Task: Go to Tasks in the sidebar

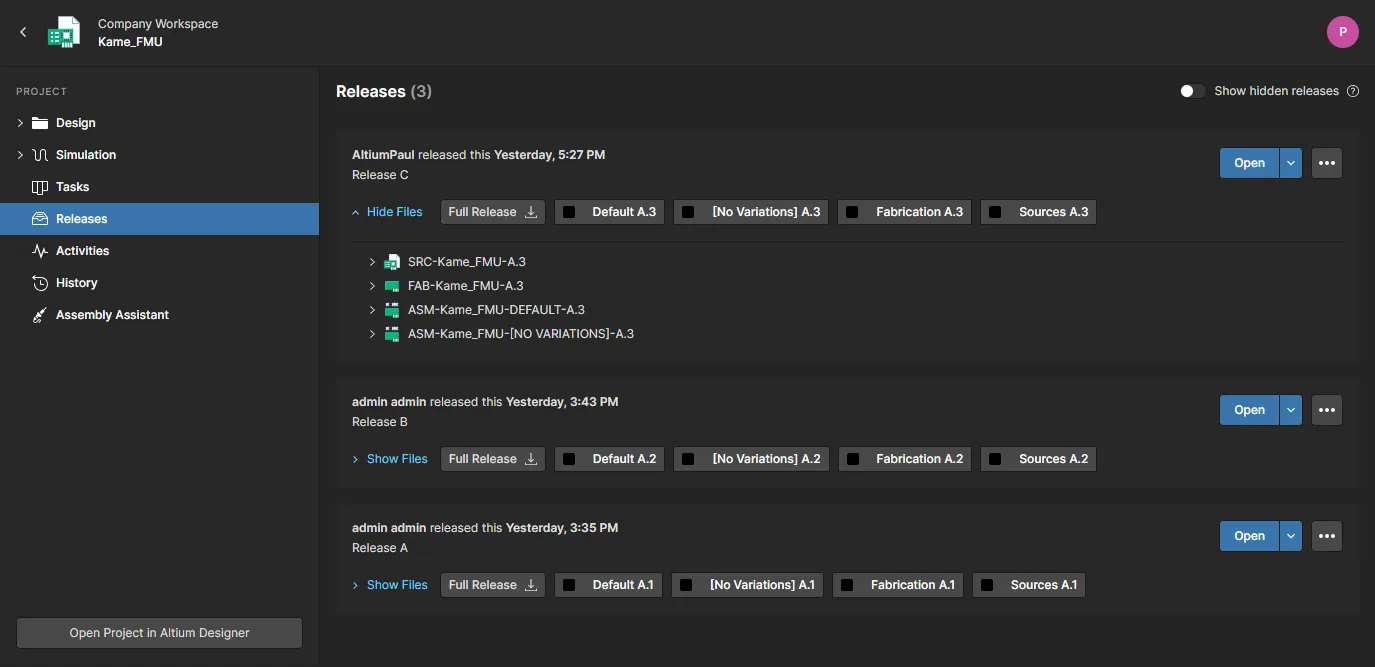Action: click(72, 187)
